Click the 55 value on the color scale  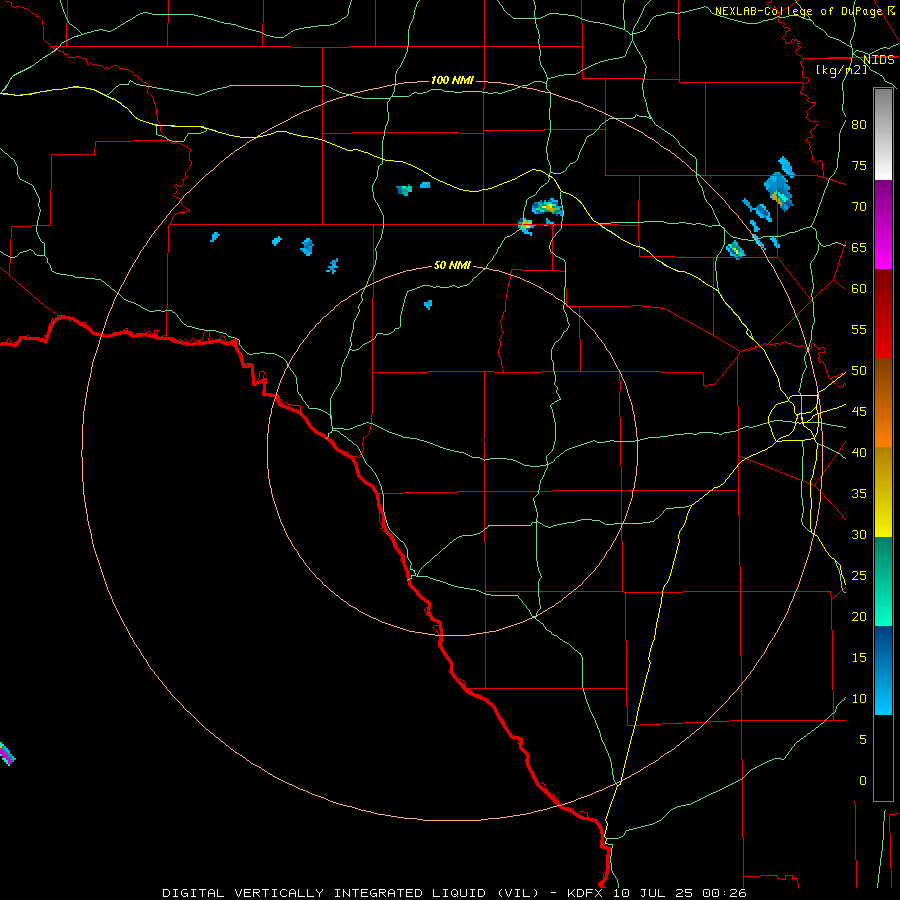tap(859, 329)
